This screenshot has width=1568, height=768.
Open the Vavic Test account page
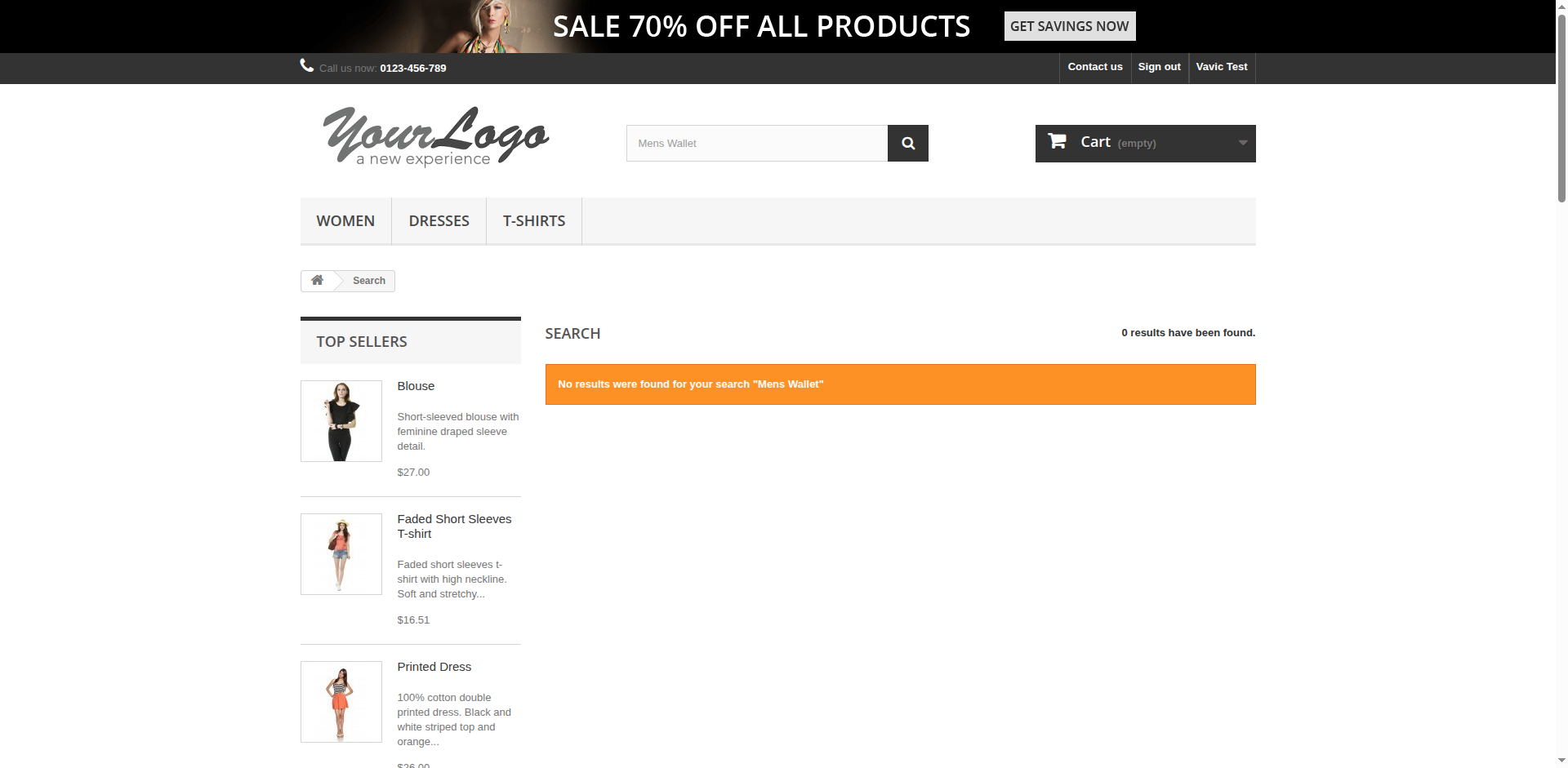(x=1221, y=67)
